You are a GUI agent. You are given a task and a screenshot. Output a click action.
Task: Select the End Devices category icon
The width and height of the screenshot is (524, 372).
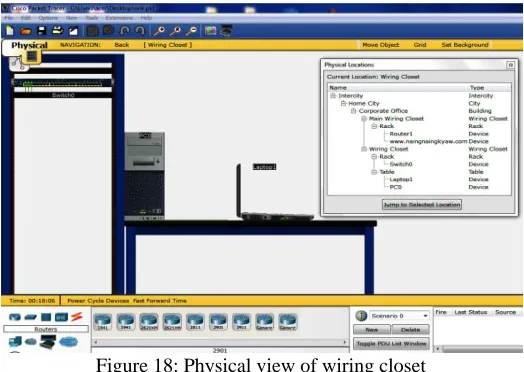[x=15, y=342]
